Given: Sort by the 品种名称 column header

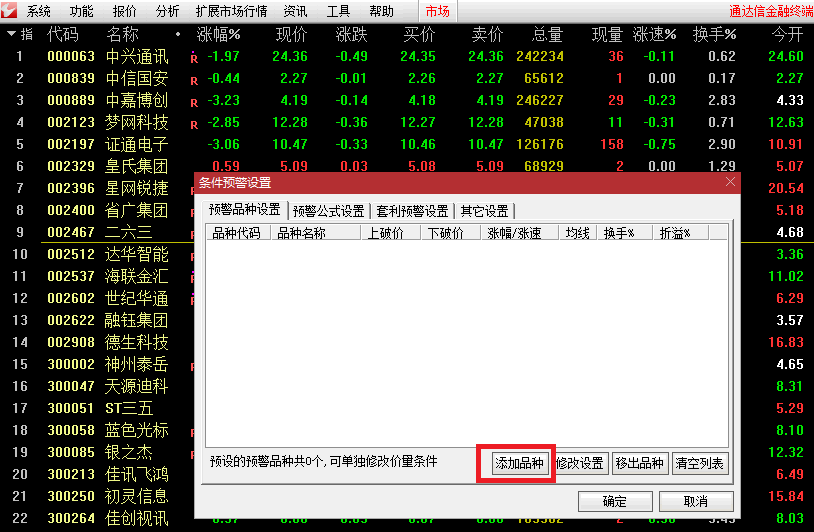Looking at the screenshot, I should pyautogui.click(x=315, y=233).
